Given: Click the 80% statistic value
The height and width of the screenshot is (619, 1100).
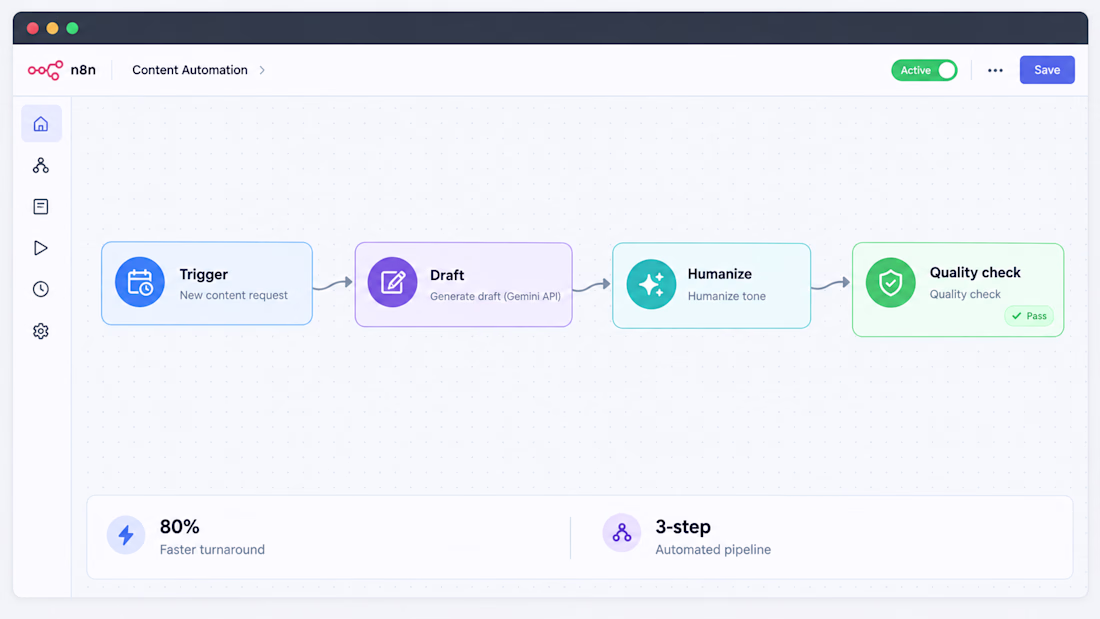Looking at the screenshot, I should pos(180,526).
